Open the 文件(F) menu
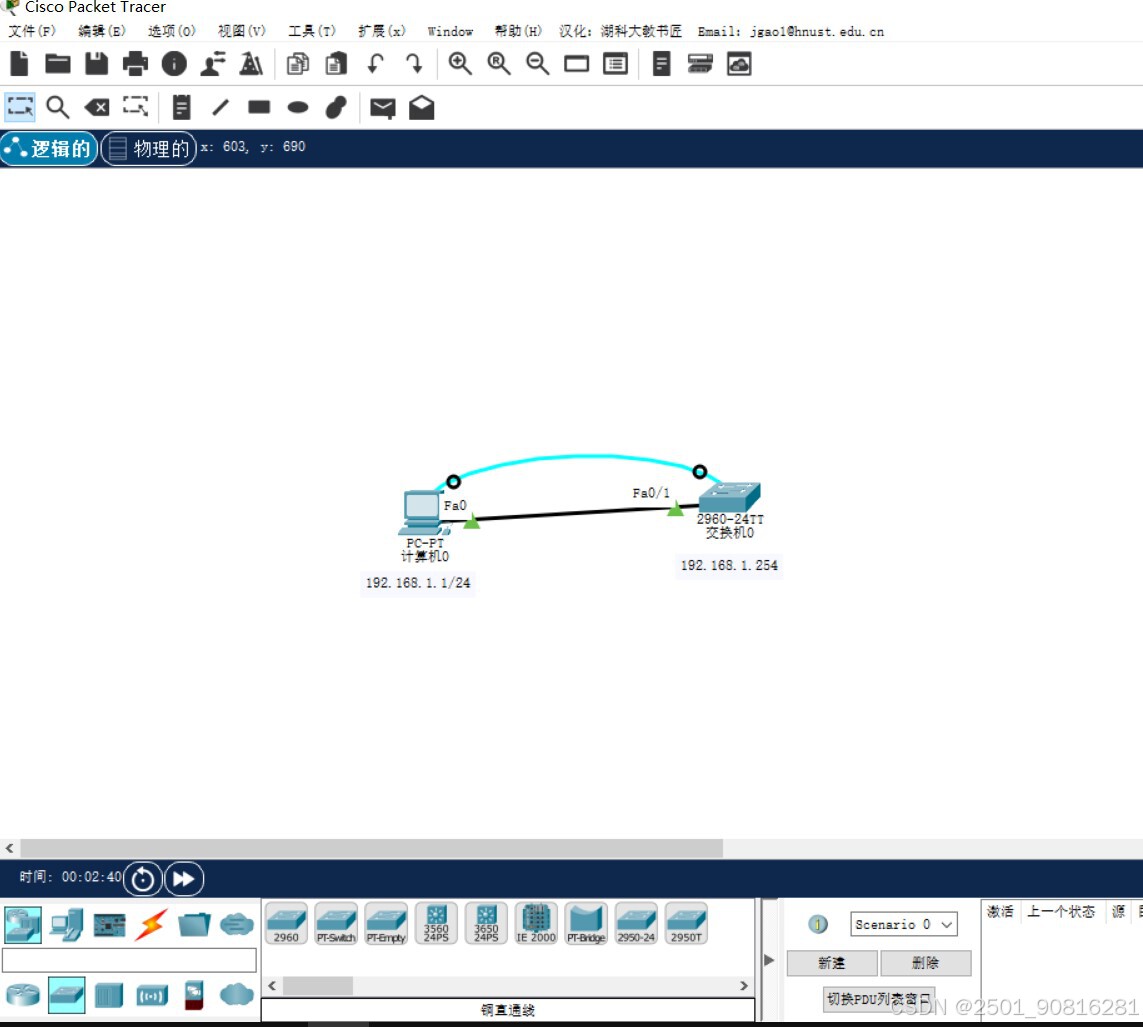The image size is (1143, 1027). pyautogui.click(x=32, y=31)
